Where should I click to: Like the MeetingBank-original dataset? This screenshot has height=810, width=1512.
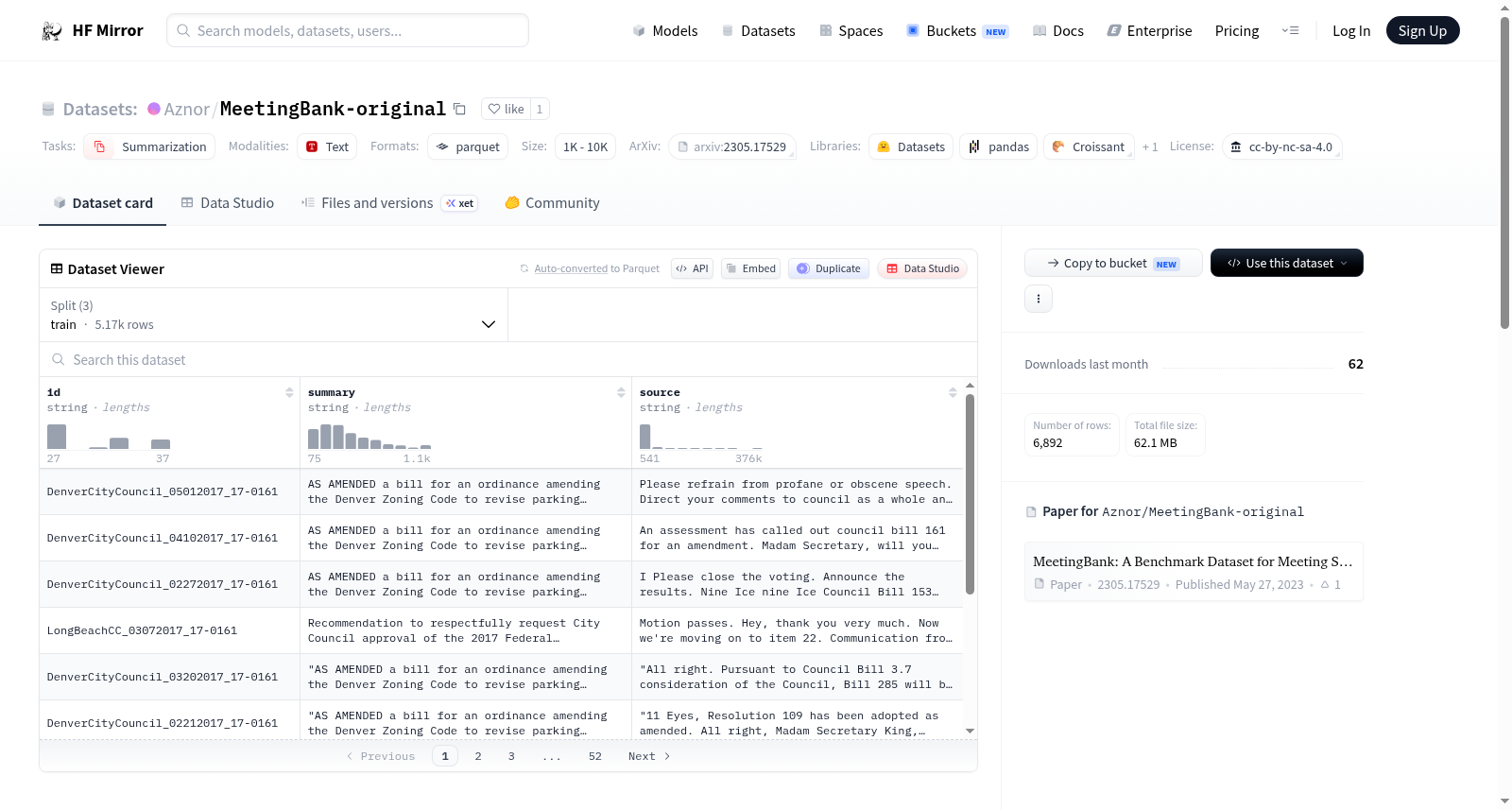(506, 109)
